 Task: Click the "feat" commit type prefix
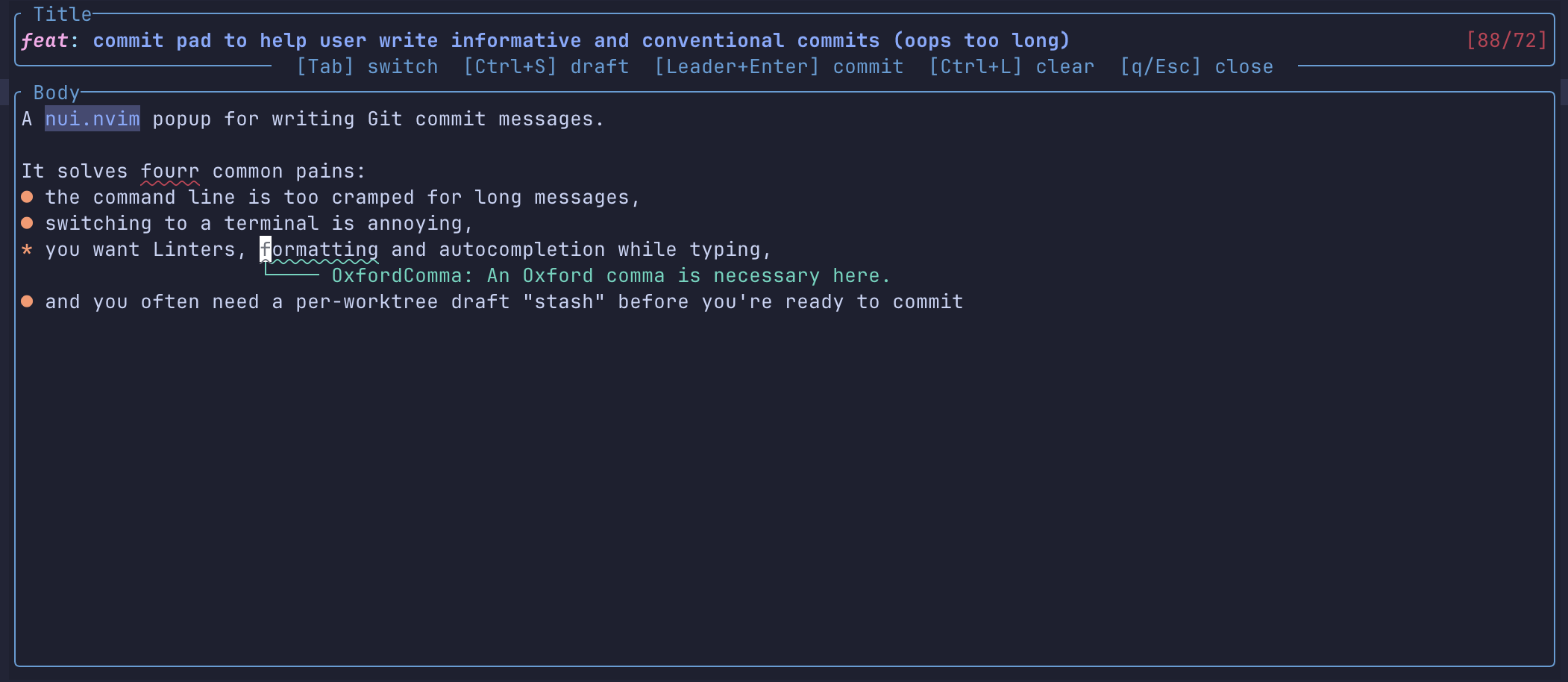coord(45,40)
